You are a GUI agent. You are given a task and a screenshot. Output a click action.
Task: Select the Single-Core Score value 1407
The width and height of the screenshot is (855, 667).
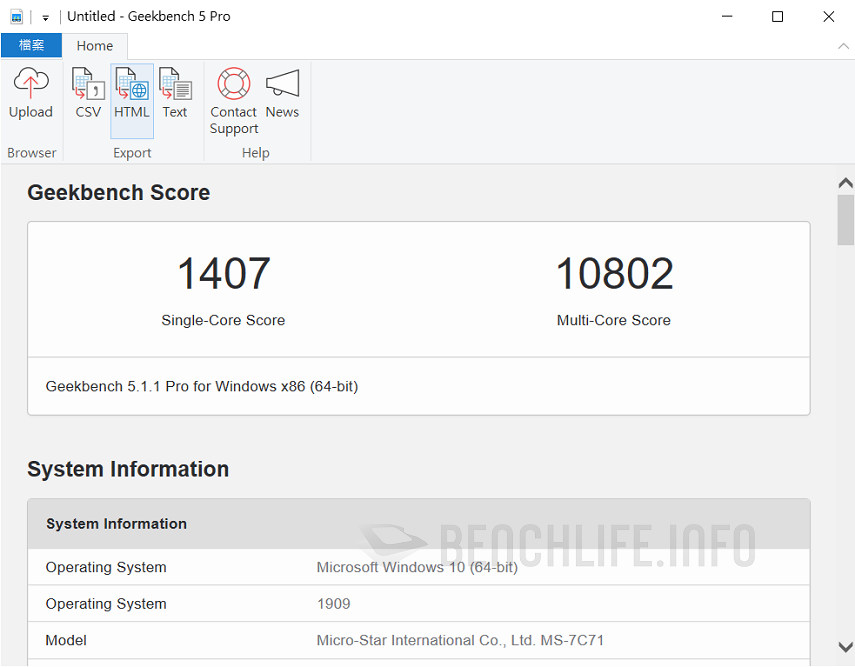tap(222, 273)
